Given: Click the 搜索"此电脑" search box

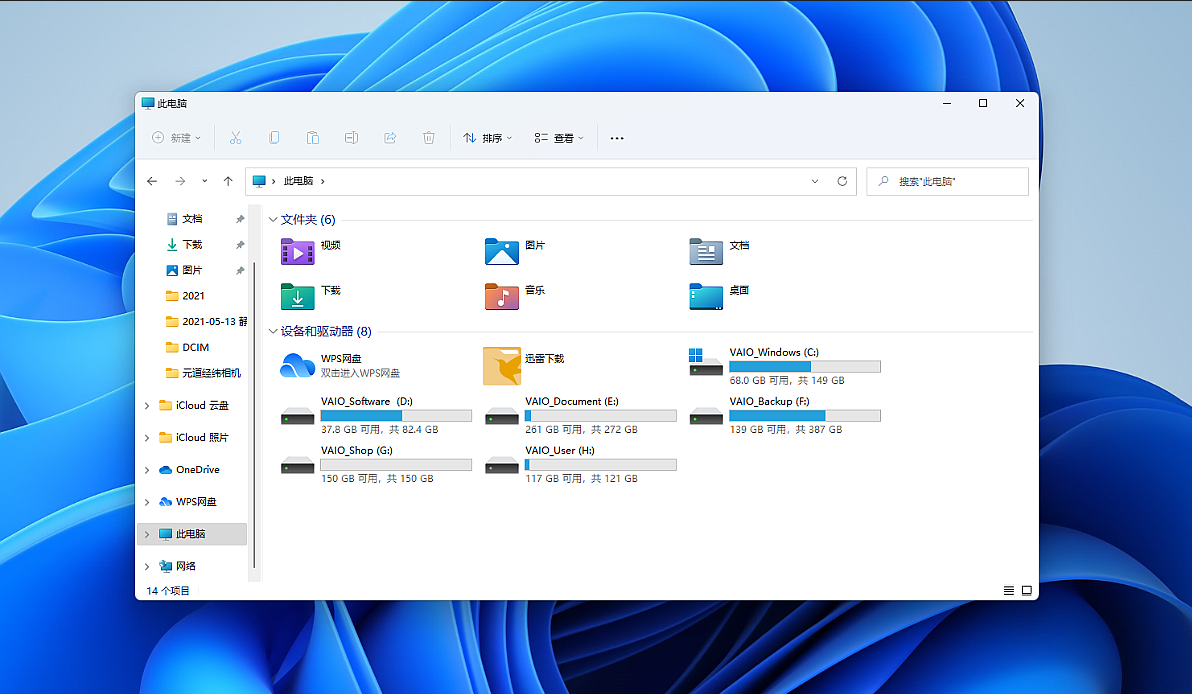Looking at the screenshot, I should (947, 181).
